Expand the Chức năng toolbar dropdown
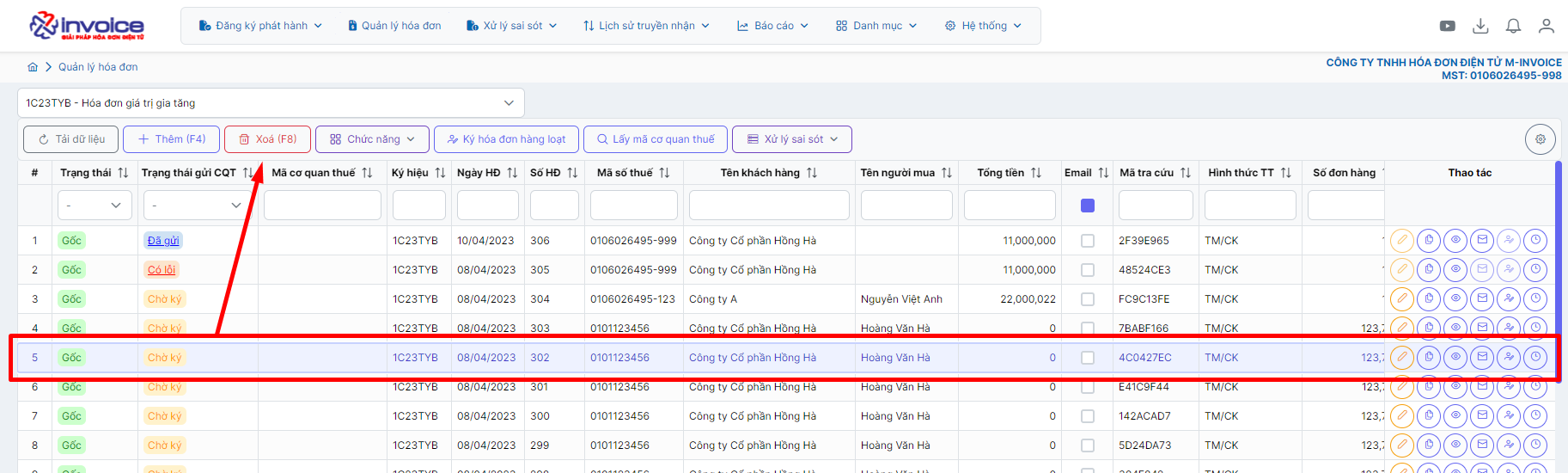Viewport: 1568px width, 473px height. pyautogui.click(x=372, y=139)
